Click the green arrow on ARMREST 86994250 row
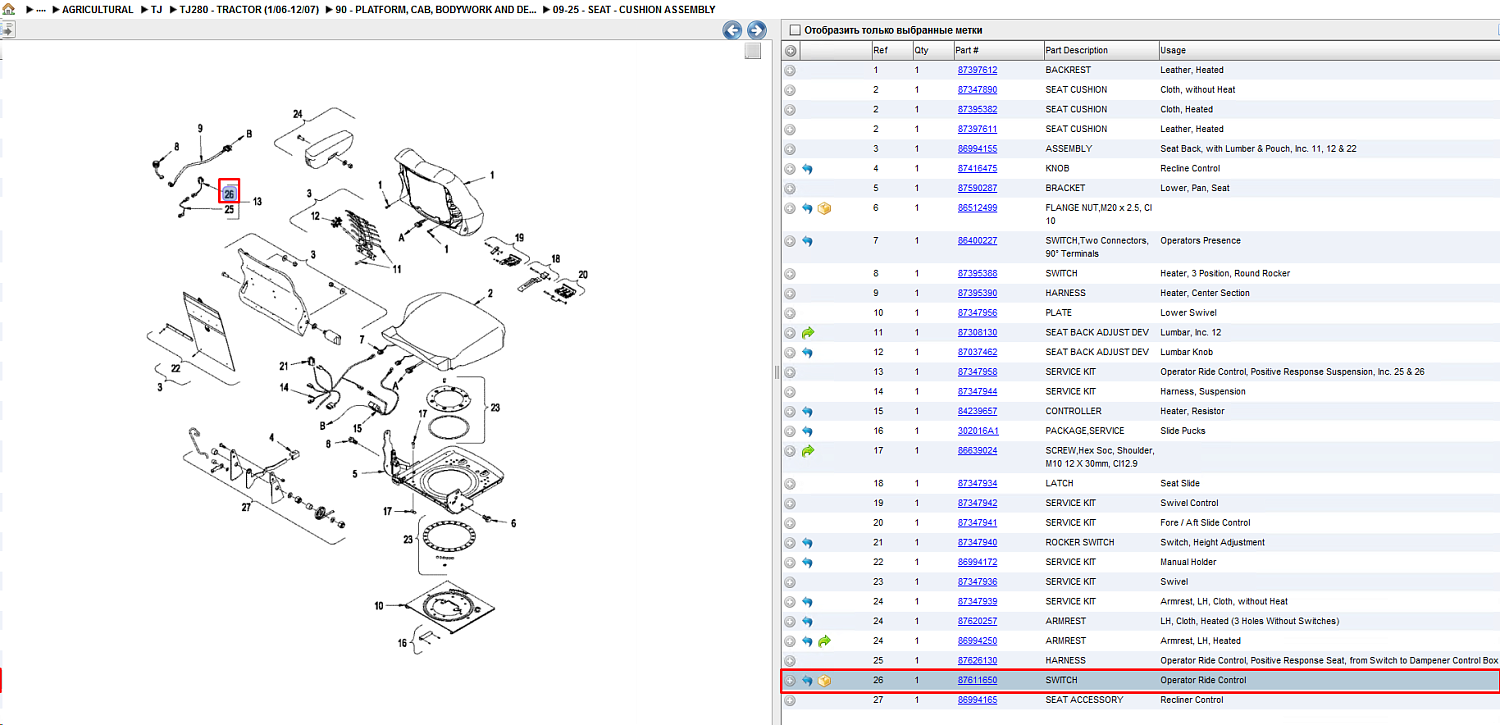Image resolution: width=1500 pixels, height=725 pixels. pyautogui.click(x=824, y=641)
